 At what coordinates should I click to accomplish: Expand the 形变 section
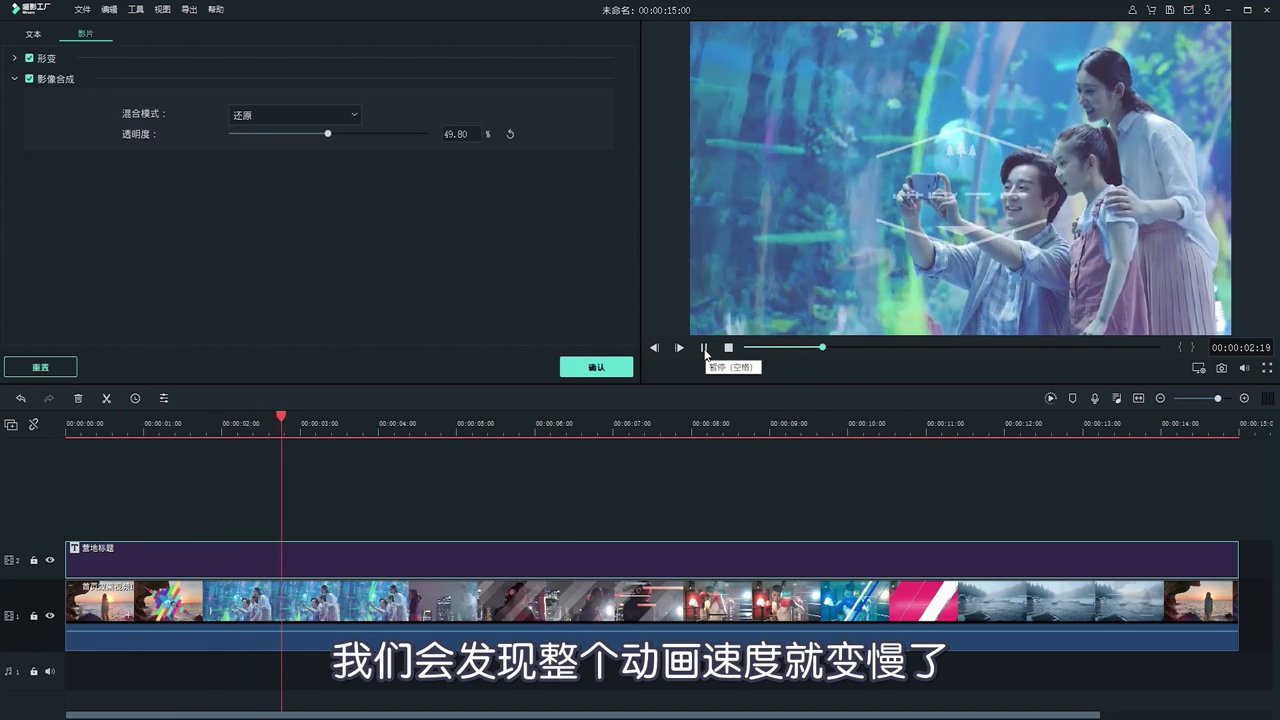[x=17, y=58]
